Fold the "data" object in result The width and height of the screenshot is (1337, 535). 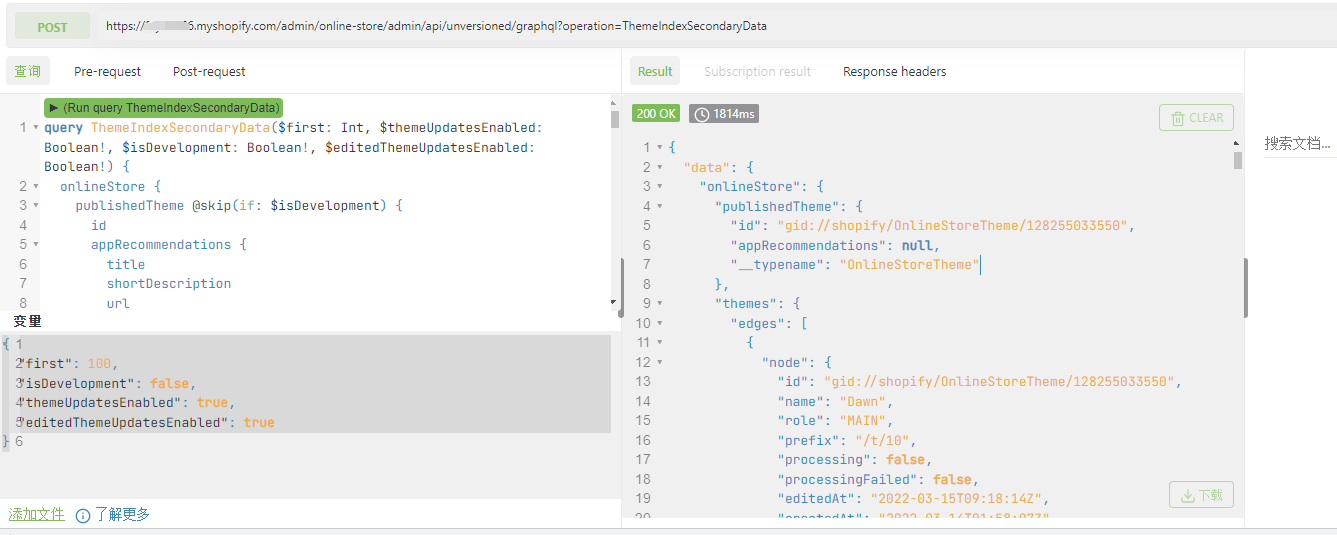660,167
